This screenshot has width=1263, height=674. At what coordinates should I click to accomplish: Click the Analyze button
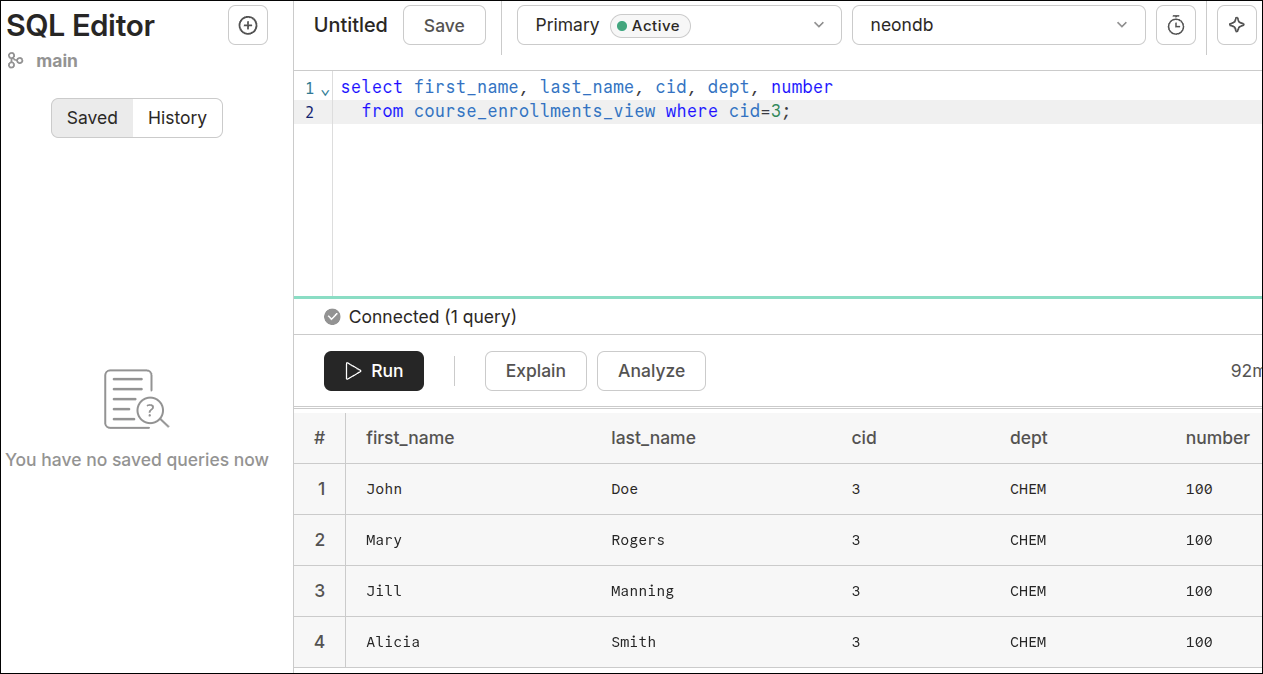651,371
